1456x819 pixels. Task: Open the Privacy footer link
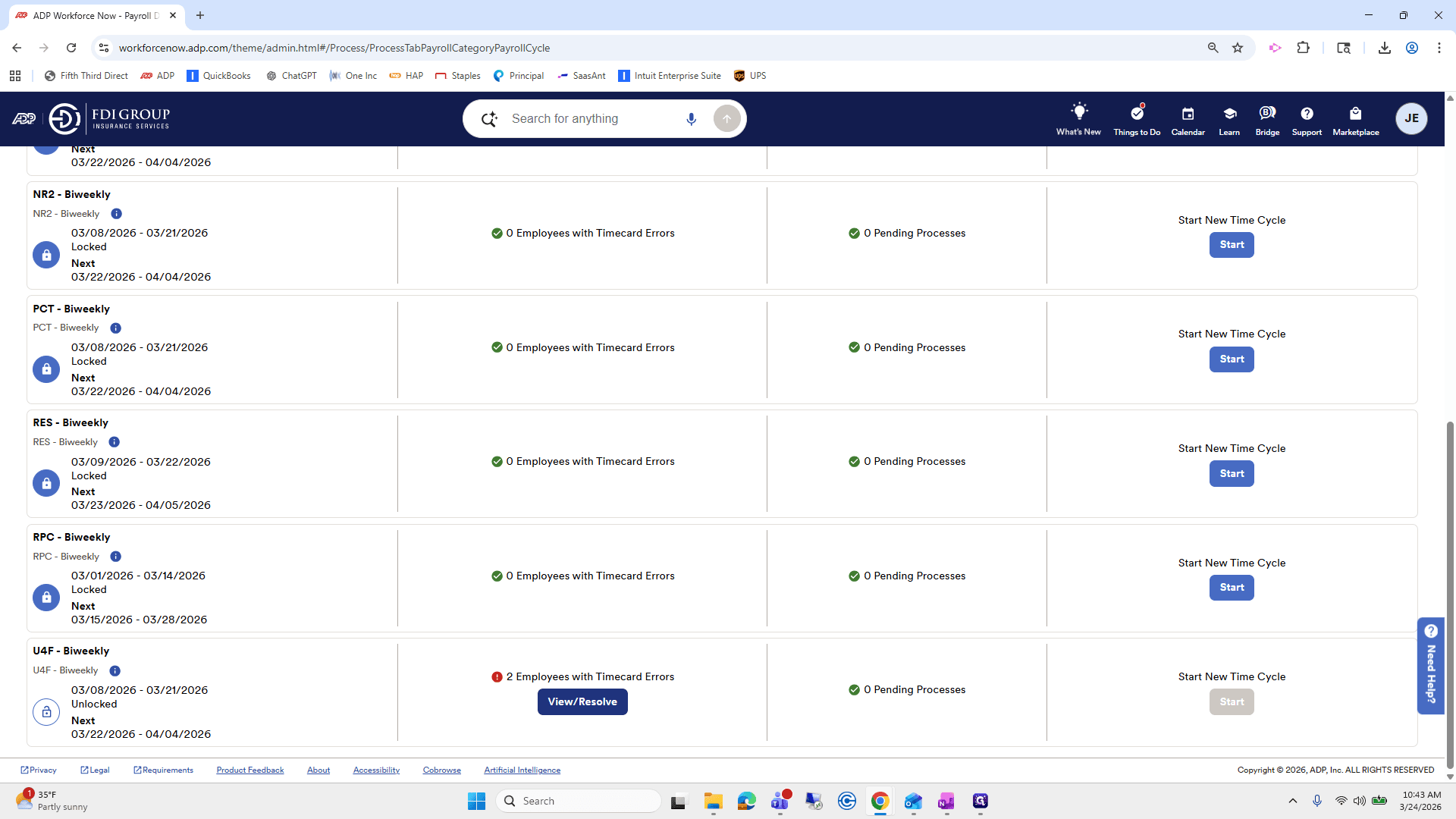click(39, 770)
